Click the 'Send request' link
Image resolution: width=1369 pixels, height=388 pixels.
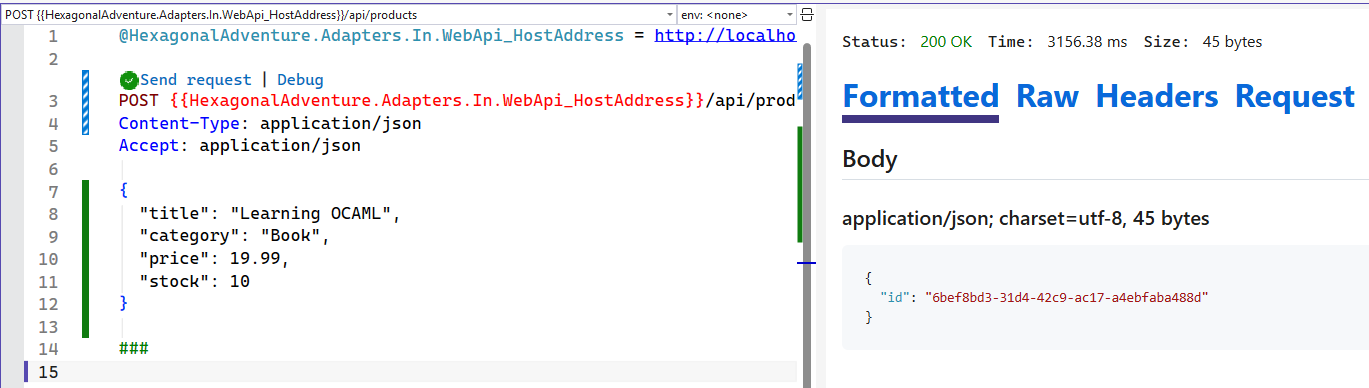(196, 80)
